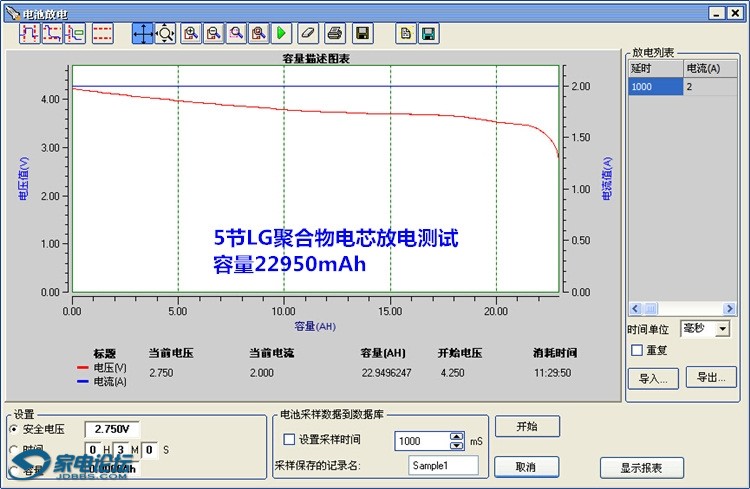Select the 1000 delay cell in discharge list
This screenshot has width=750, height=489.
coord(655,87)
